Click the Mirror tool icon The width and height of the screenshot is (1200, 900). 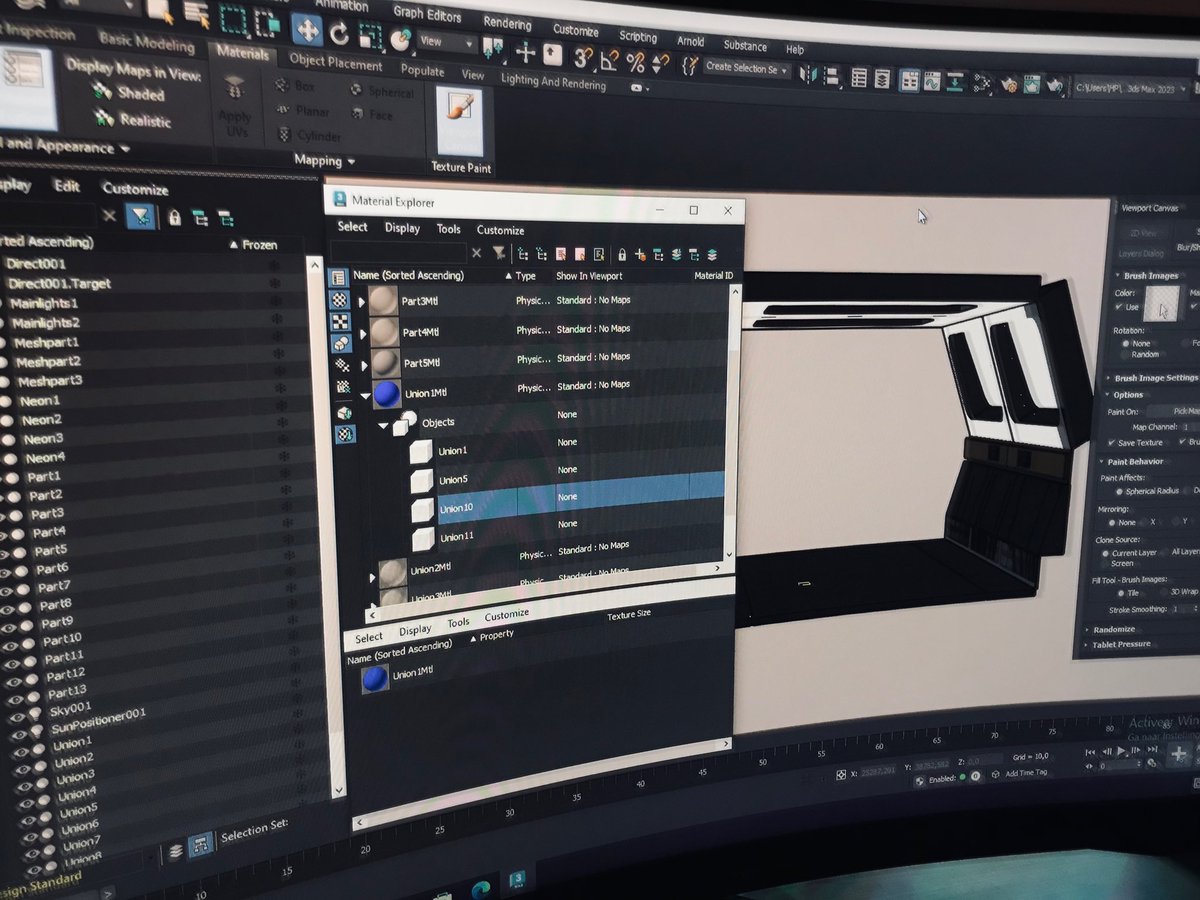click(807, 75)
